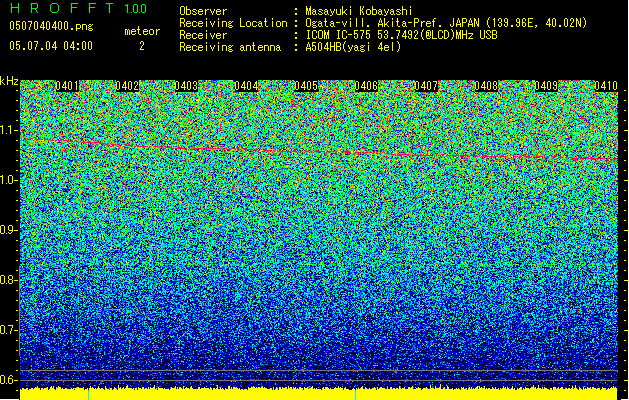Viewport: 629px width, 400px height.
Task: Click the 1.1 kHz axis label
Action: pos(9,130)
